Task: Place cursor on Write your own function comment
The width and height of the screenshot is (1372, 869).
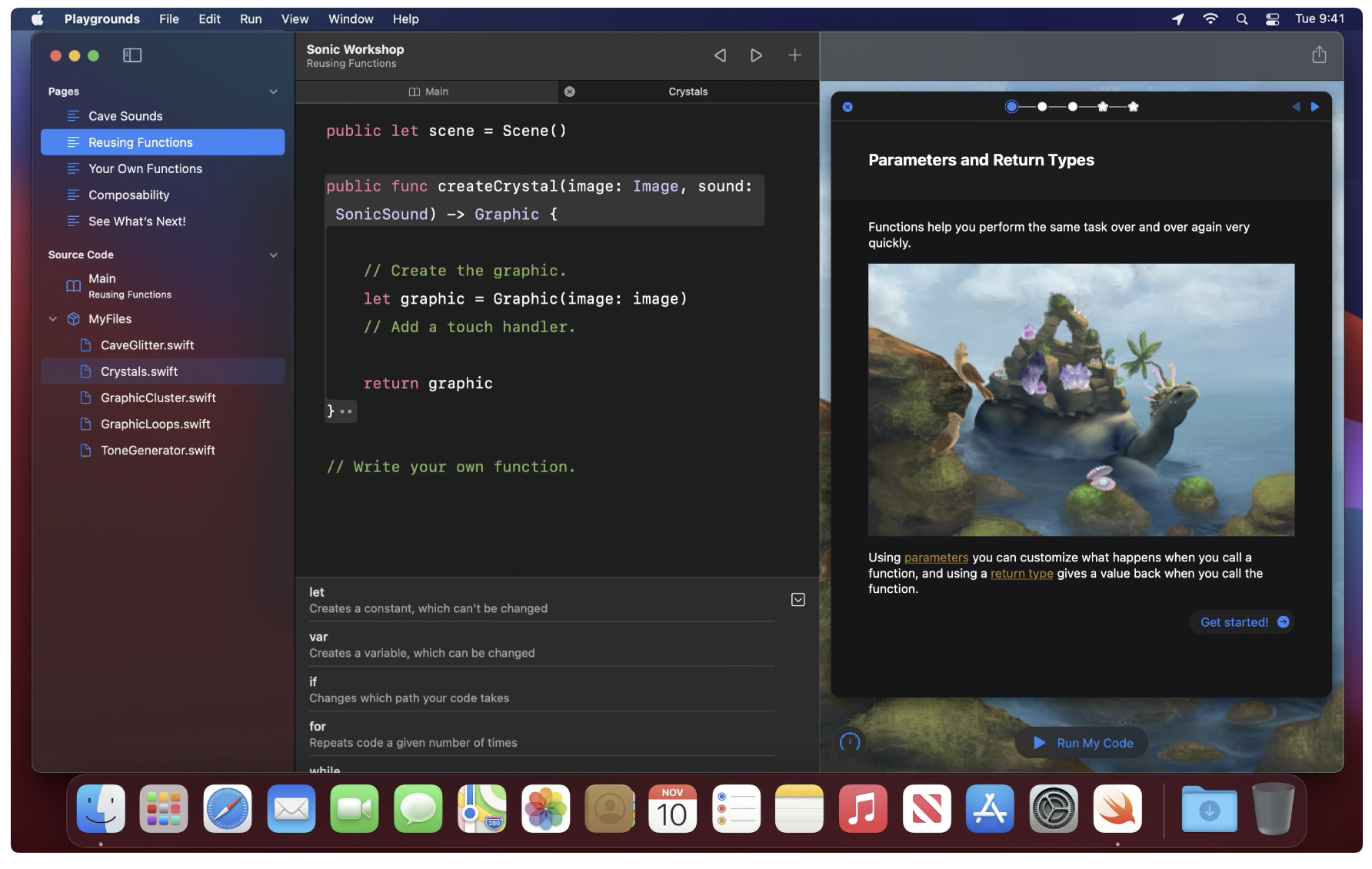Action: point(451,467)
